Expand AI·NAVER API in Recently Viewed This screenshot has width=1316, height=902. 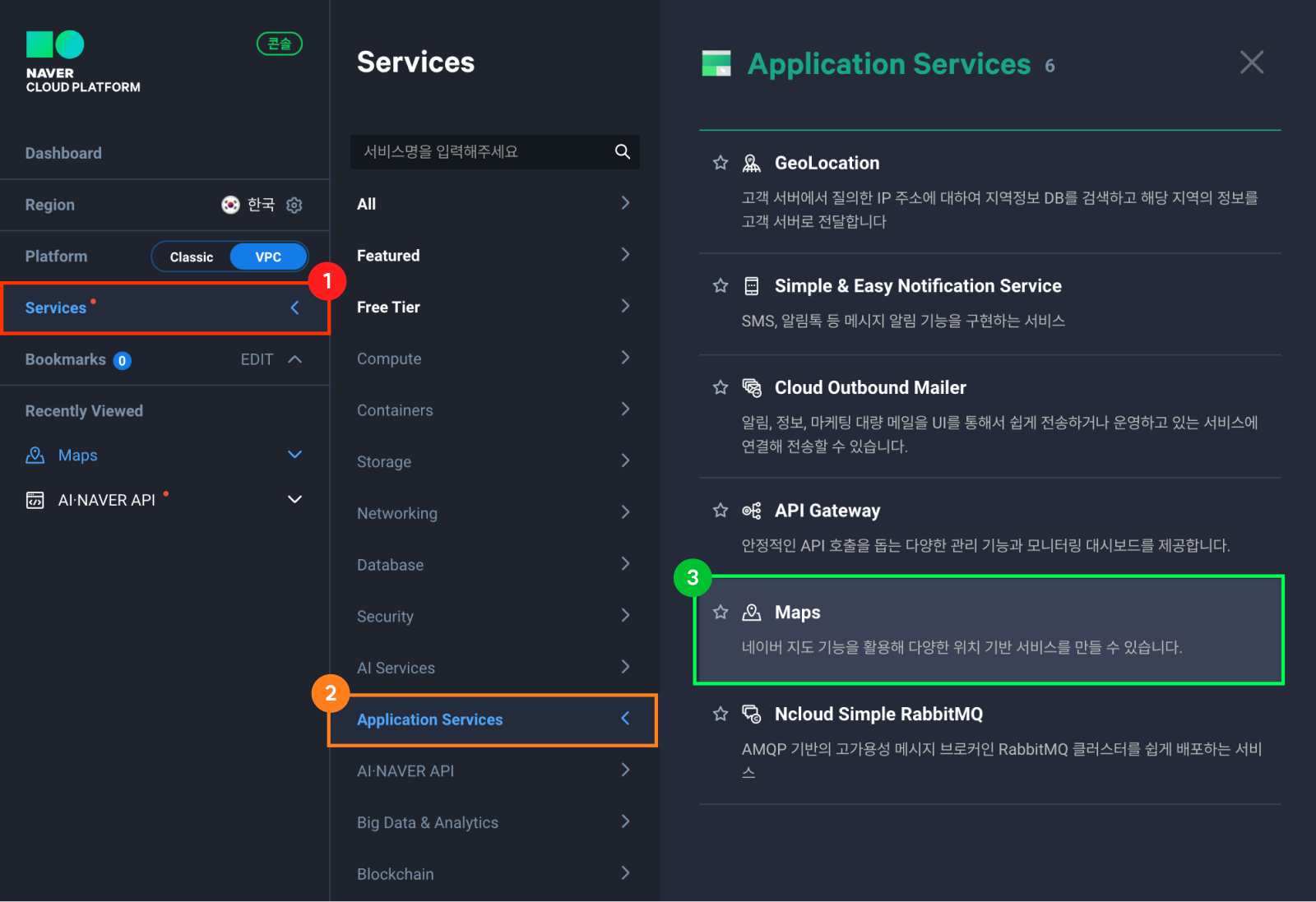(x=294, y=500)
